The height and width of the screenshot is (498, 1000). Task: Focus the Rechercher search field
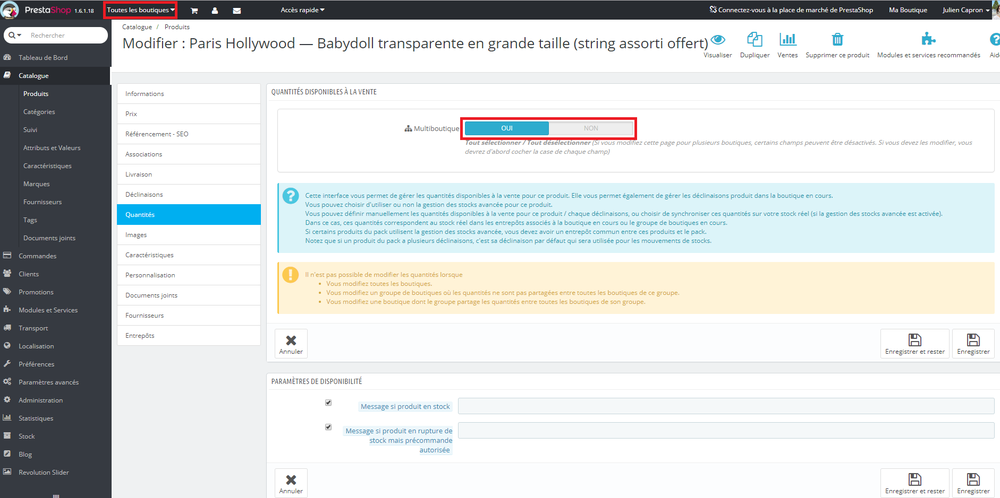[64, 36]
